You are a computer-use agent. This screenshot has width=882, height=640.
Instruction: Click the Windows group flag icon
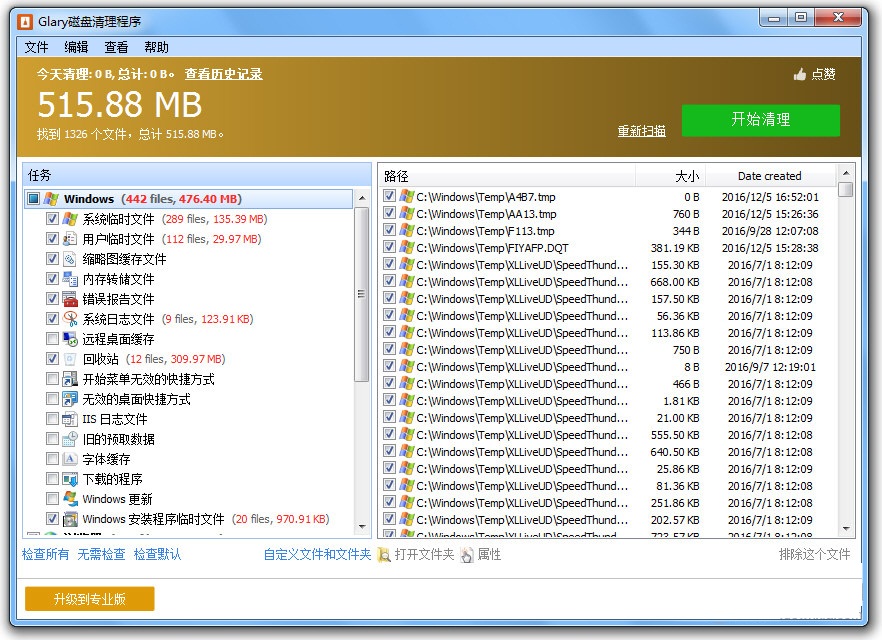pyautogui.click(x=51, y=199)
